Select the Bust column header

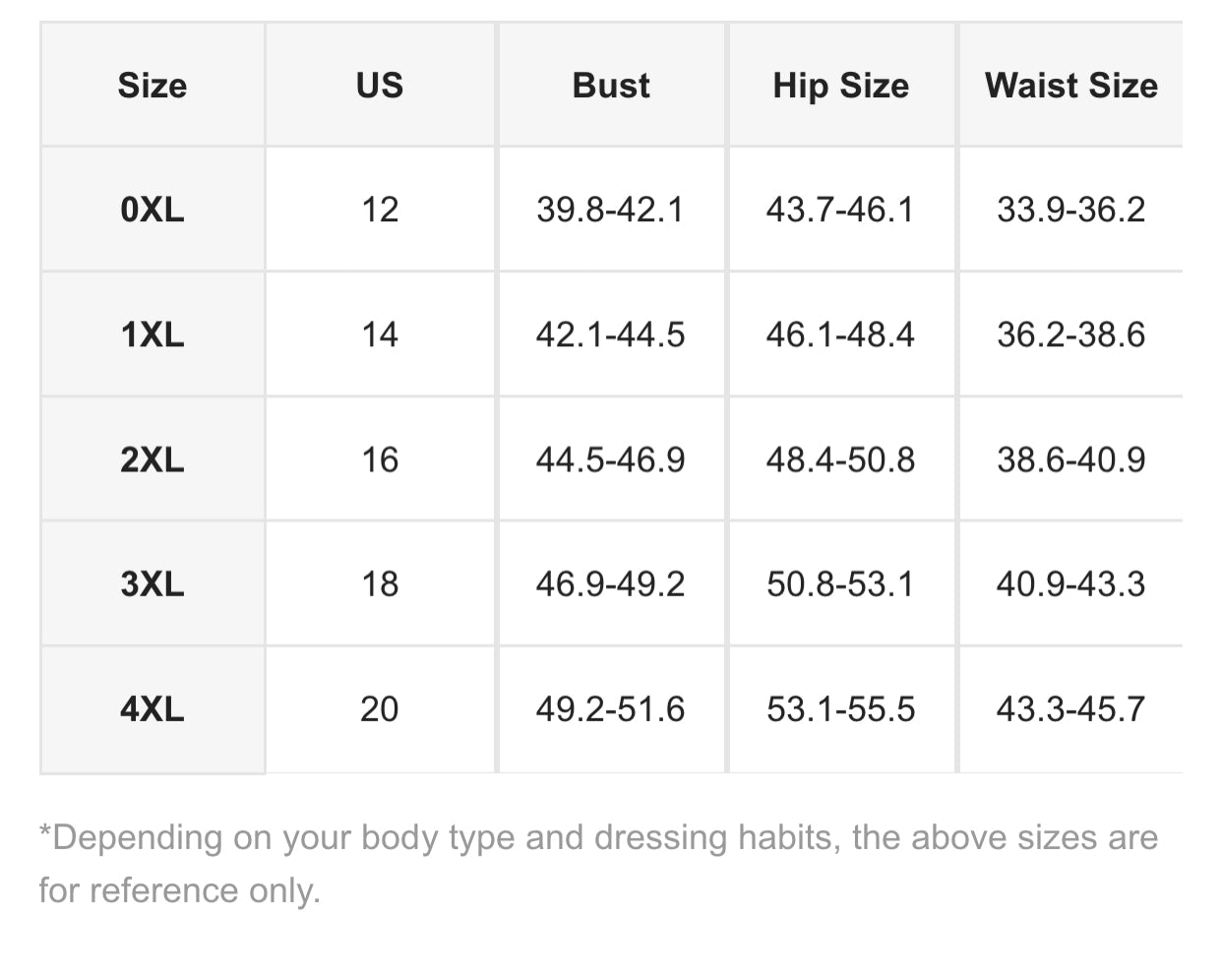coord(611,86)
